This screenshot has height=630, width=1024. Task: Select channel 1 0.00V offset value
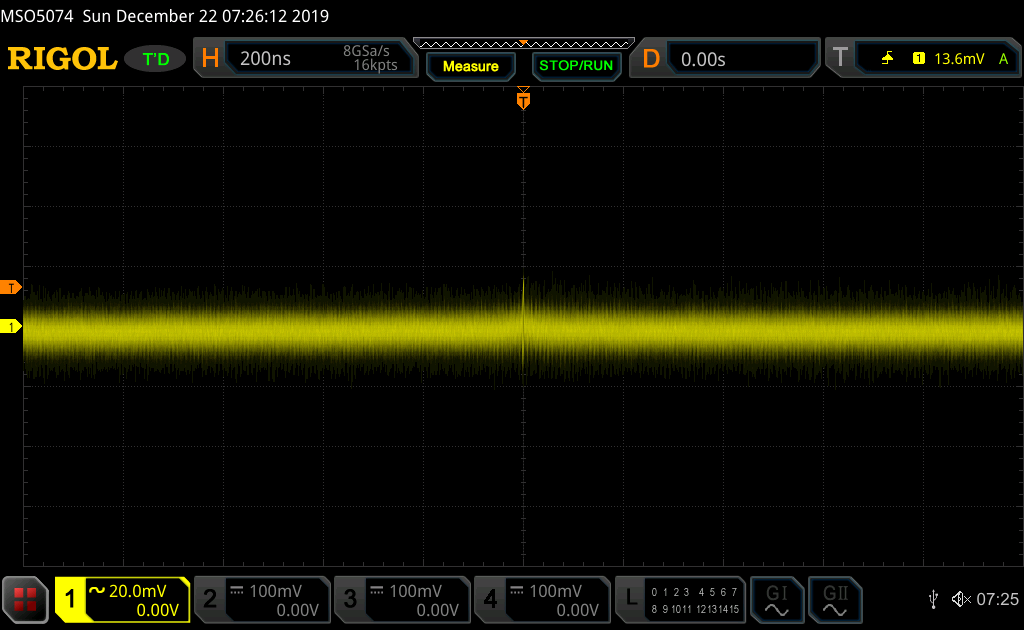pos(157,610)
